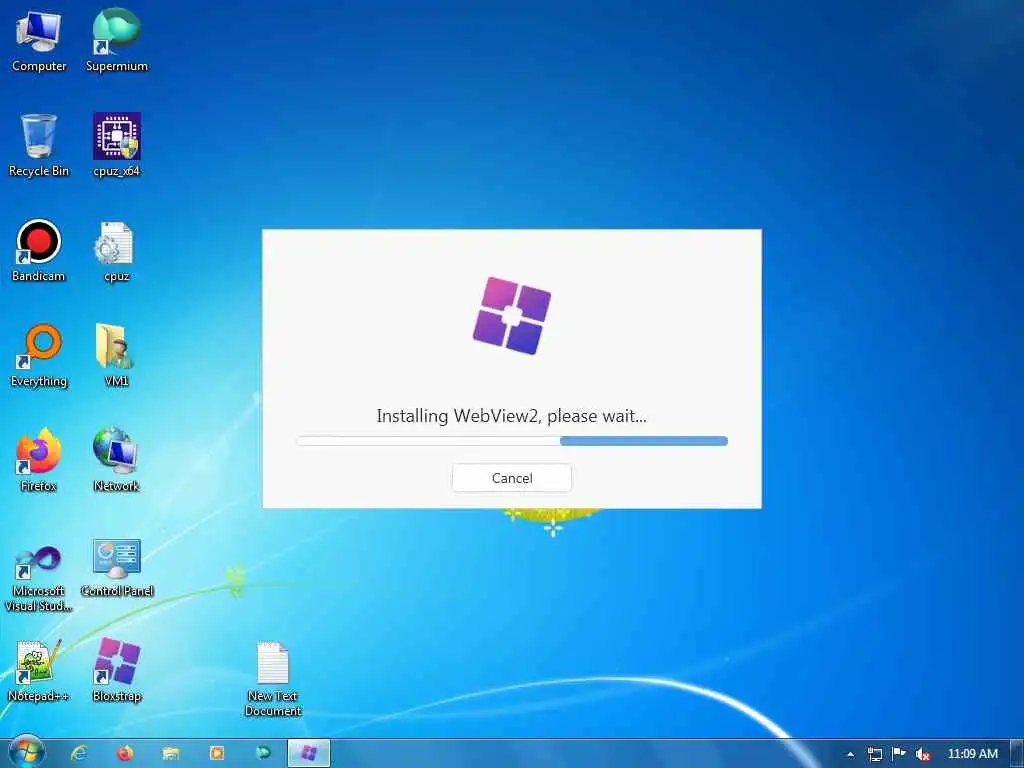
Task: Open Internet Explorer from the taskbar
Action: [79, 754]
